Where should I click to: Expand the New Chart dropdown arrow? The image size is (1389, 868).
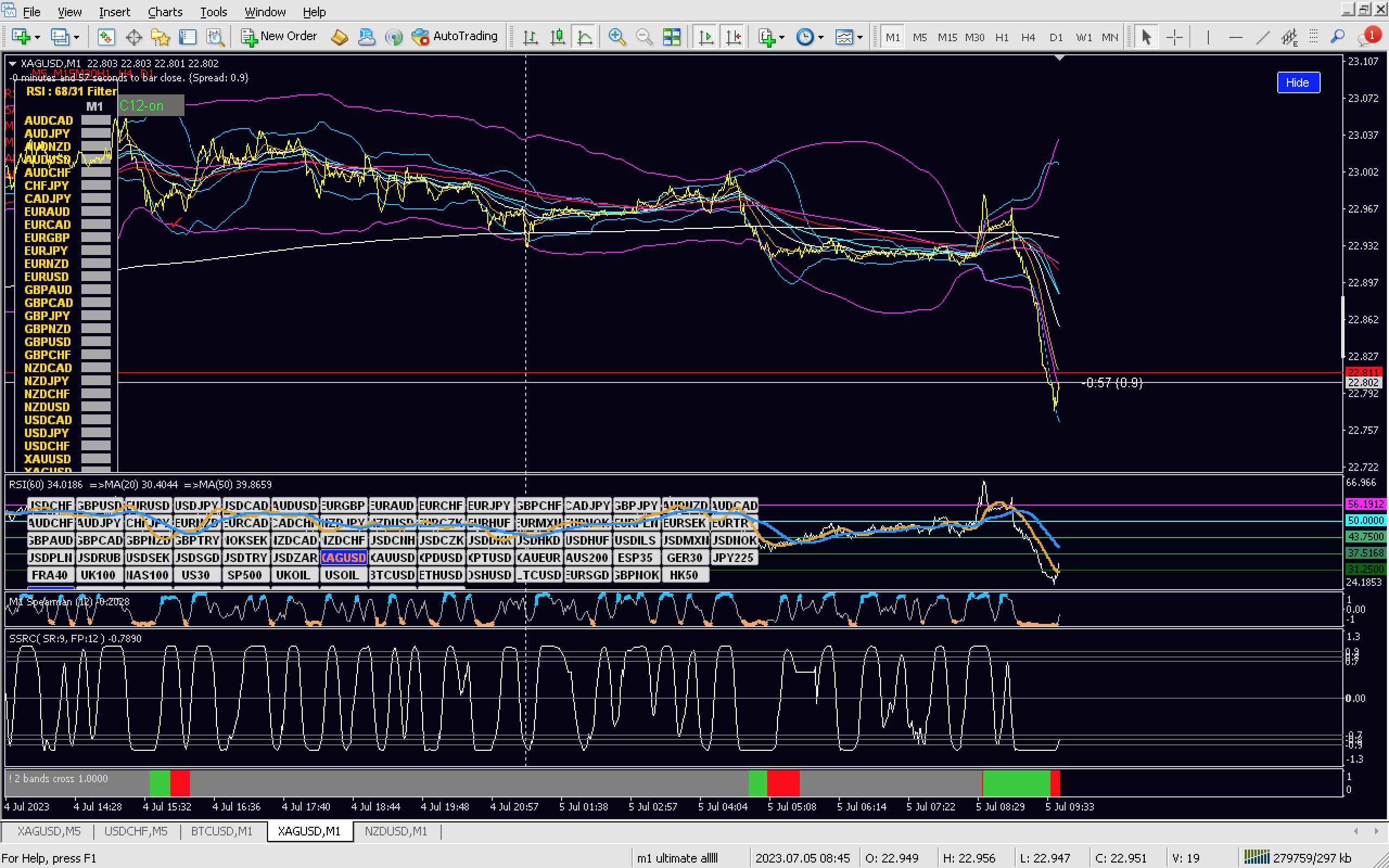pos(37,37)
